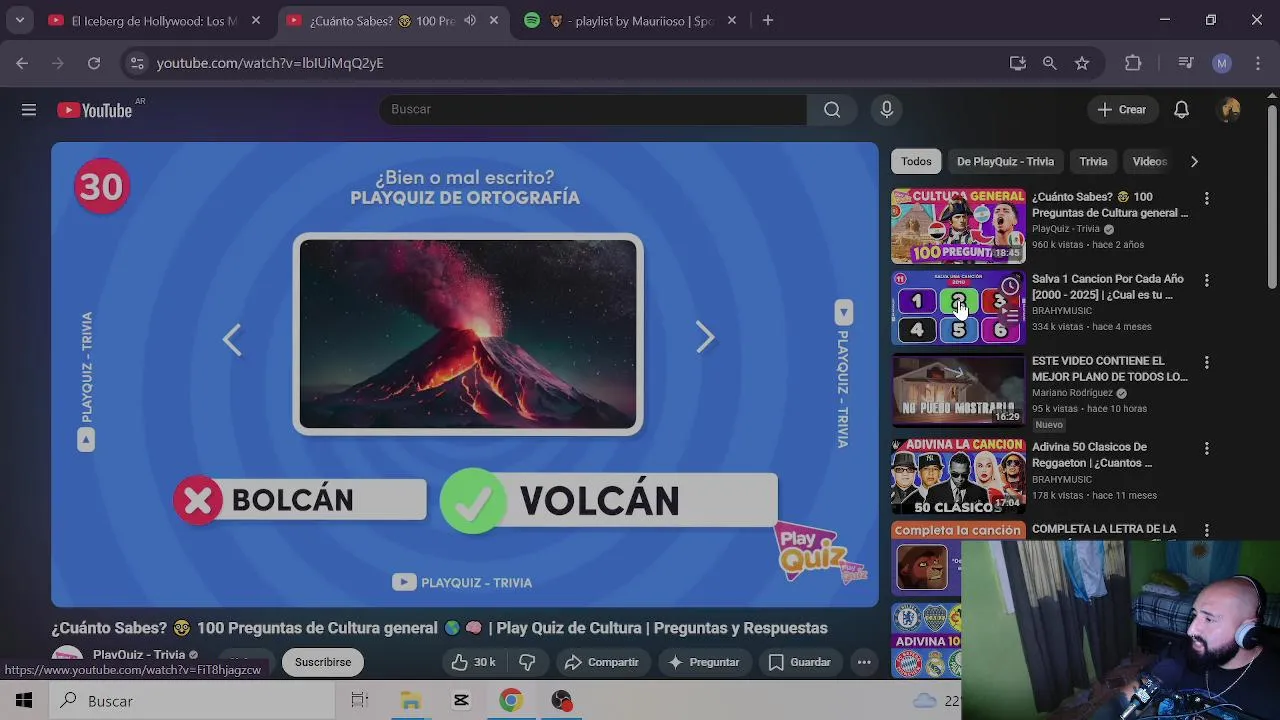Open Adivina 50 Clasicos de Reggaeton thumbnail
This screenshot has height=720, width=1280.
point(958,475)
